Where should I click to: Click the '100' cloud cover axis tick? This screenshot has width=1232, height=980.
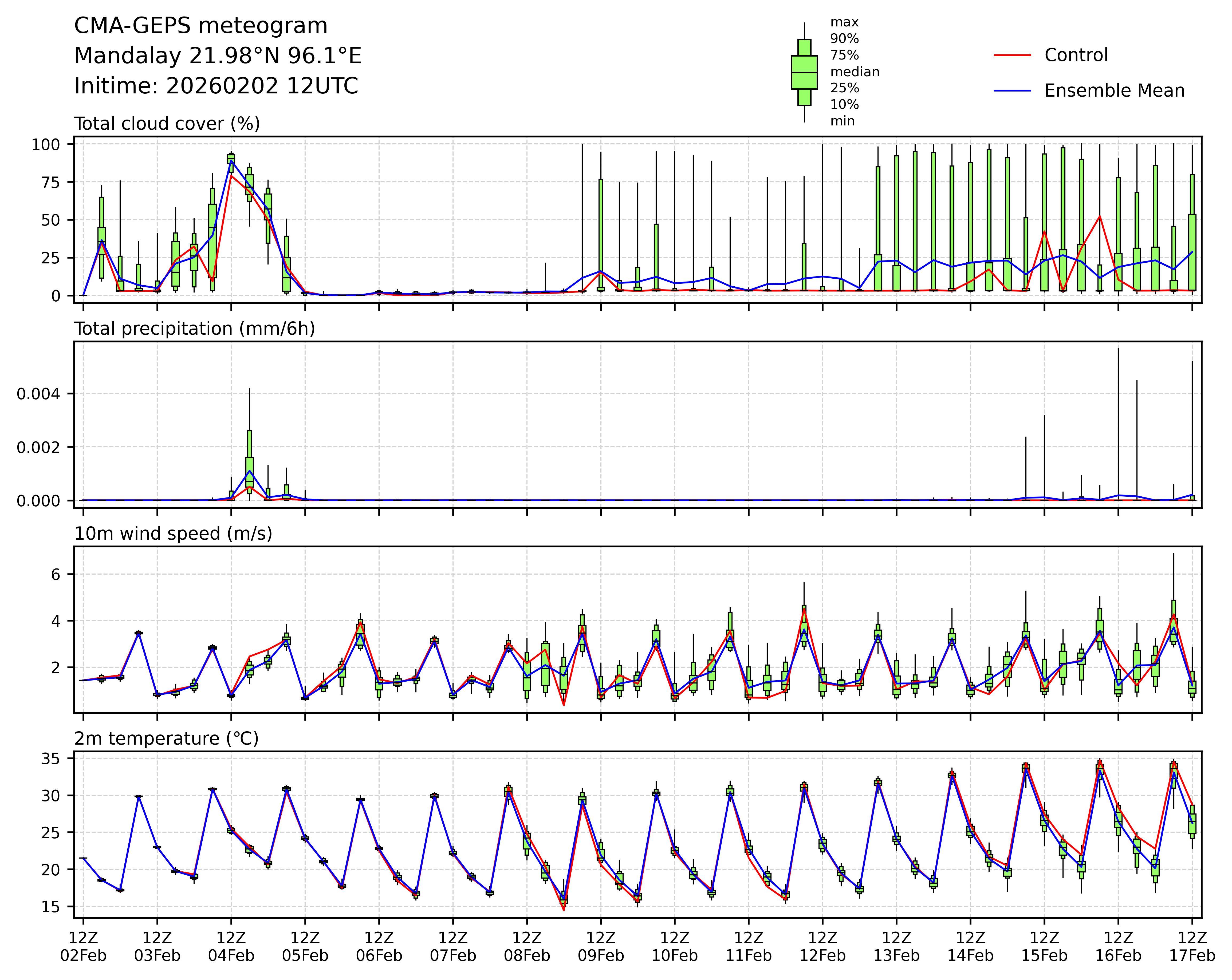[x=45, y=145]
